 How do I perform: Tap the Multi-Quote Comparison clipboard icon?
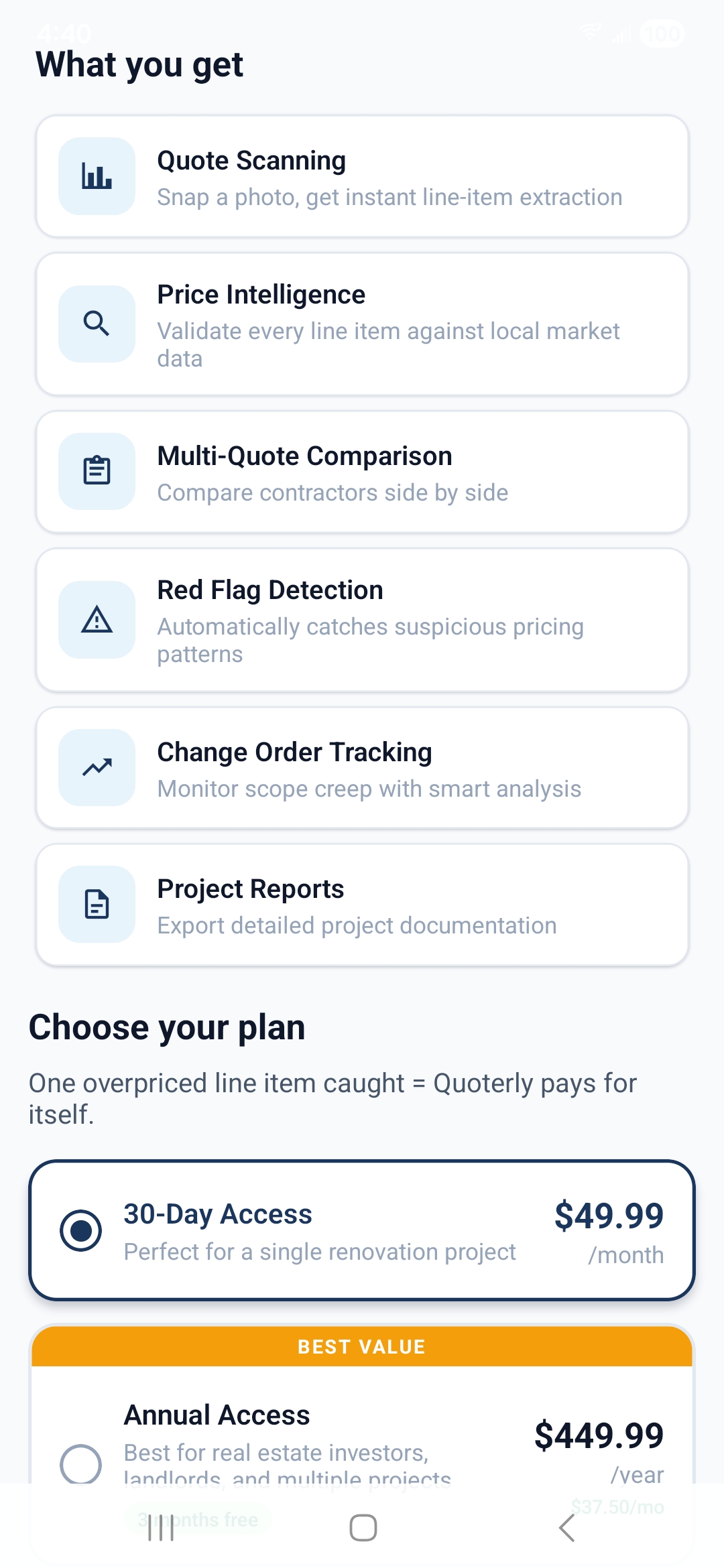[x=97, y=470]
